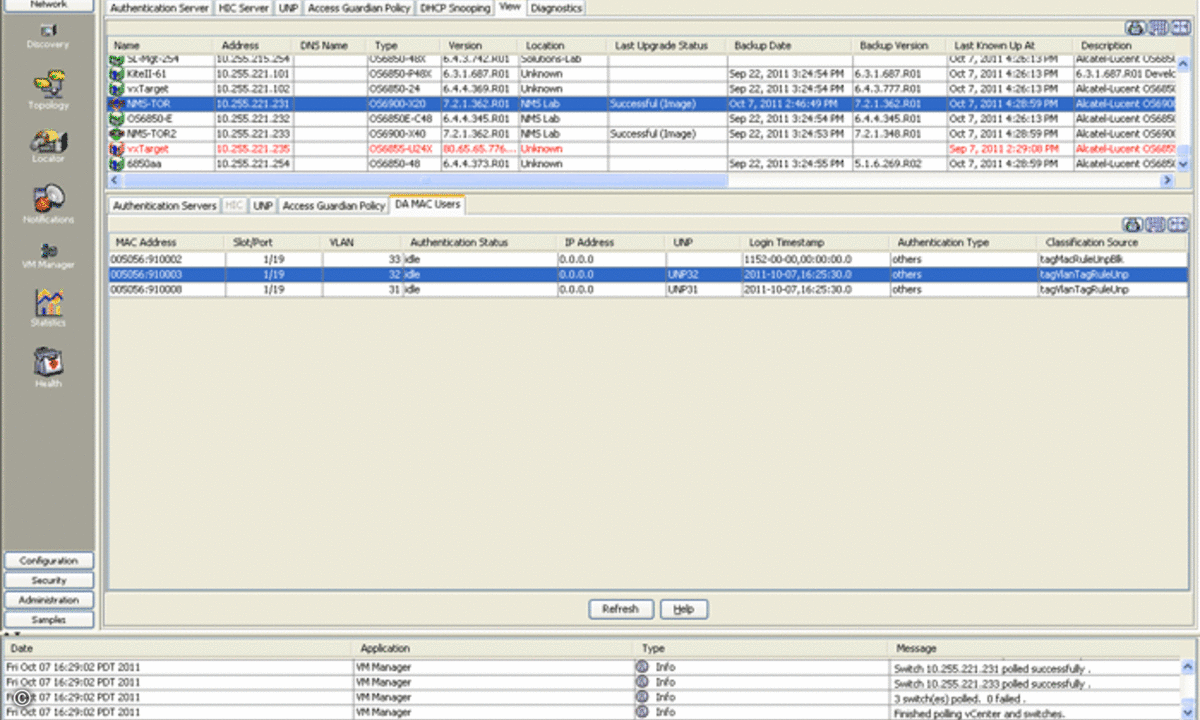Select the View tab
Image resolution: width=1200 pixels, height=720 pixels.
pos(510,7)
